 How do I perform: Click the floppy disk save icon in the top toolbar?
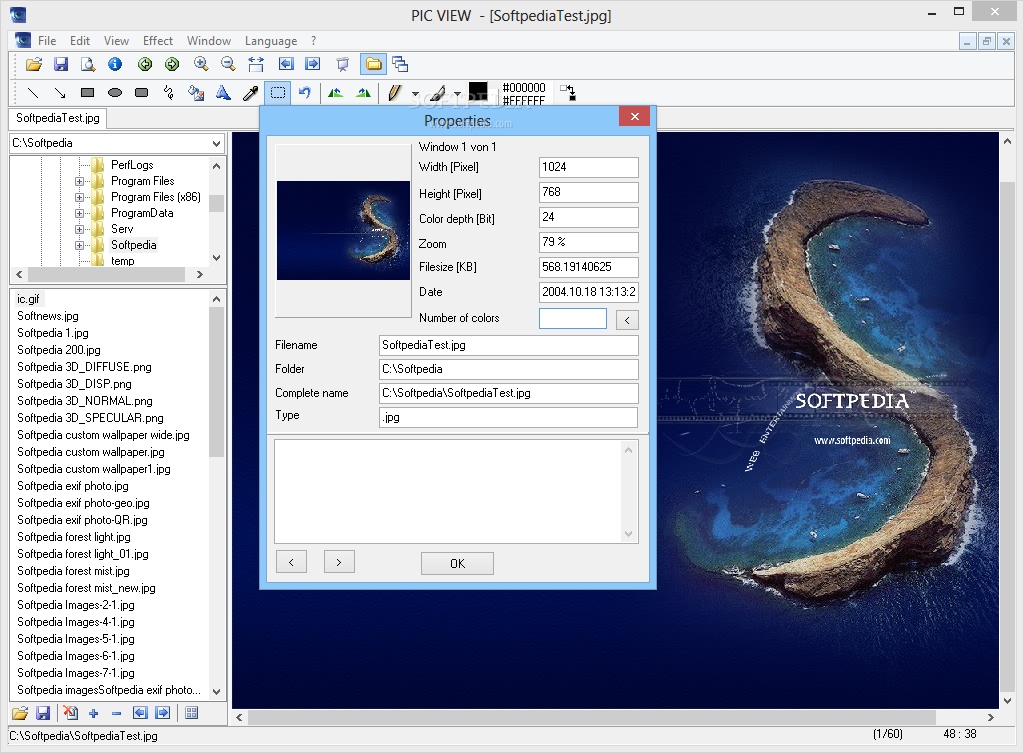[61, 64]
